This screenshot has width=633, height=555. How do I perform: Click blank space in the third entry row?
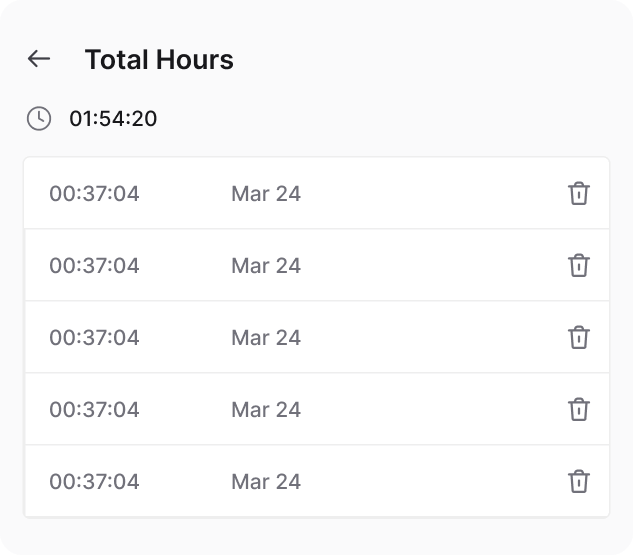pyautogui.click(x=430, y=337)
